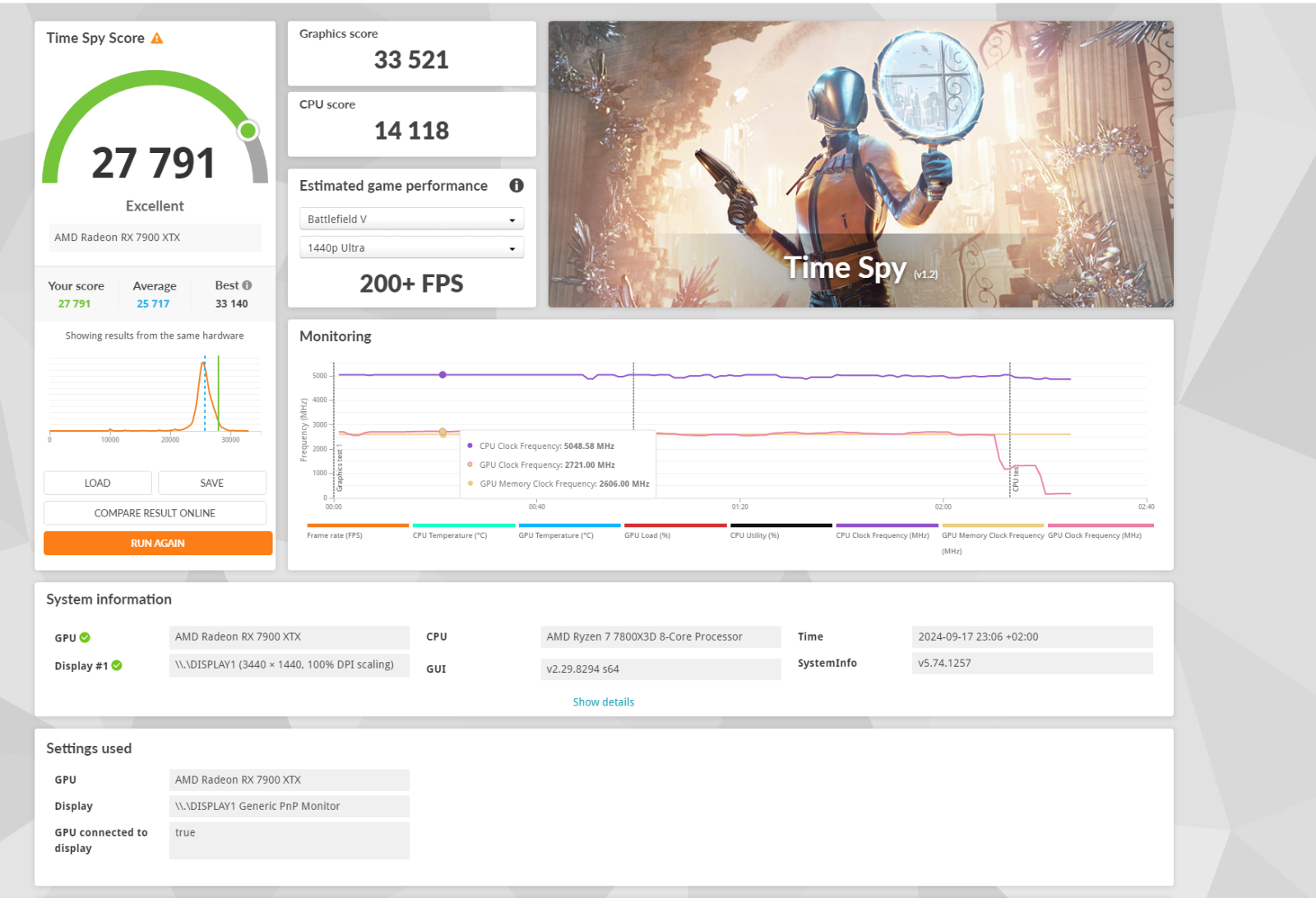Click the Settings used GPU name field
This screenshot has height=898, width=1316.
(289, 780)
